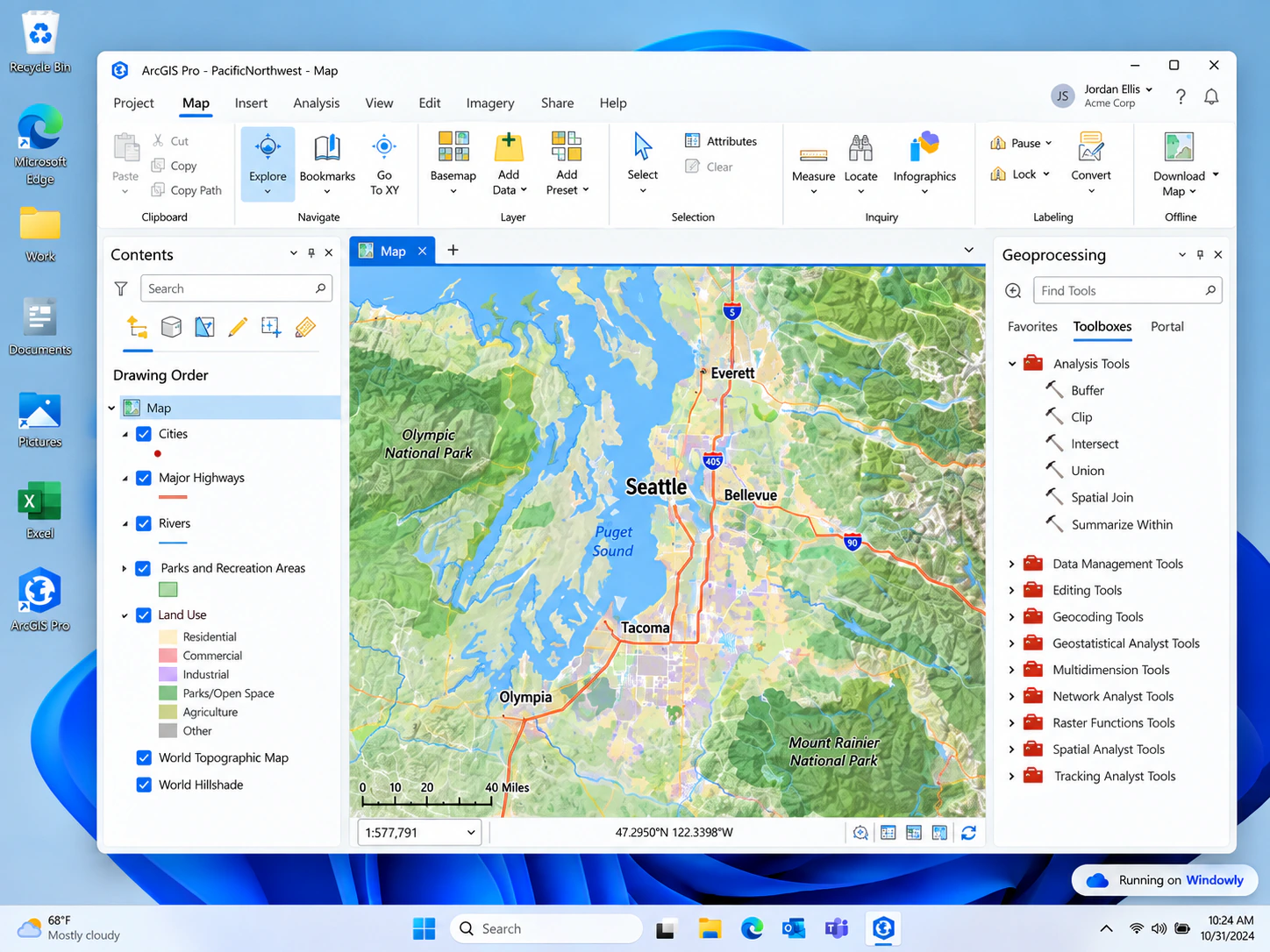Open the Spatial Join tool
Viewport: 1270px width, 952px height.
1102,497
